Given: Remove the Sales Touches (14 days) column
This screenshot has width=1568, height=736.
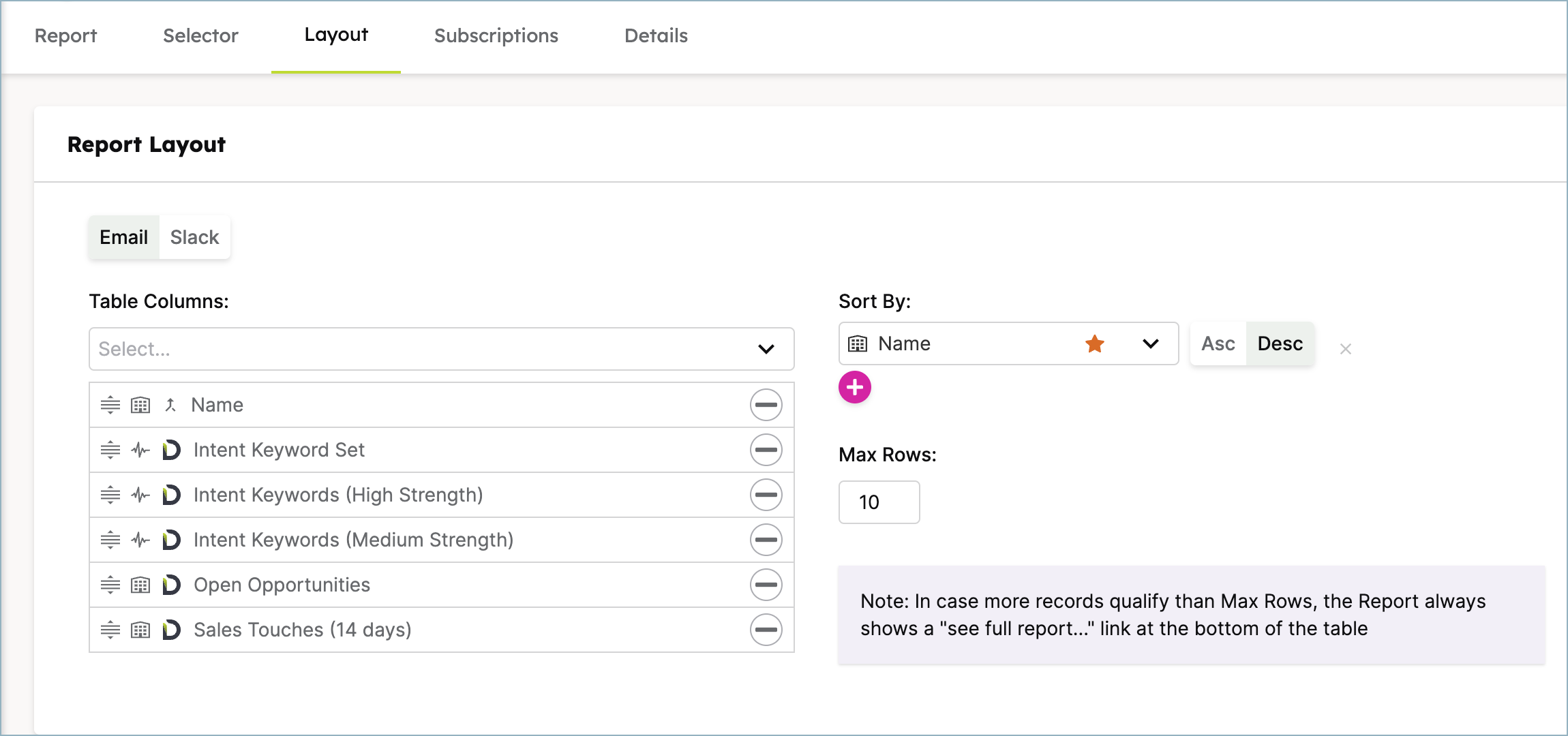Looking at the screenshot, I should (765, 630).
